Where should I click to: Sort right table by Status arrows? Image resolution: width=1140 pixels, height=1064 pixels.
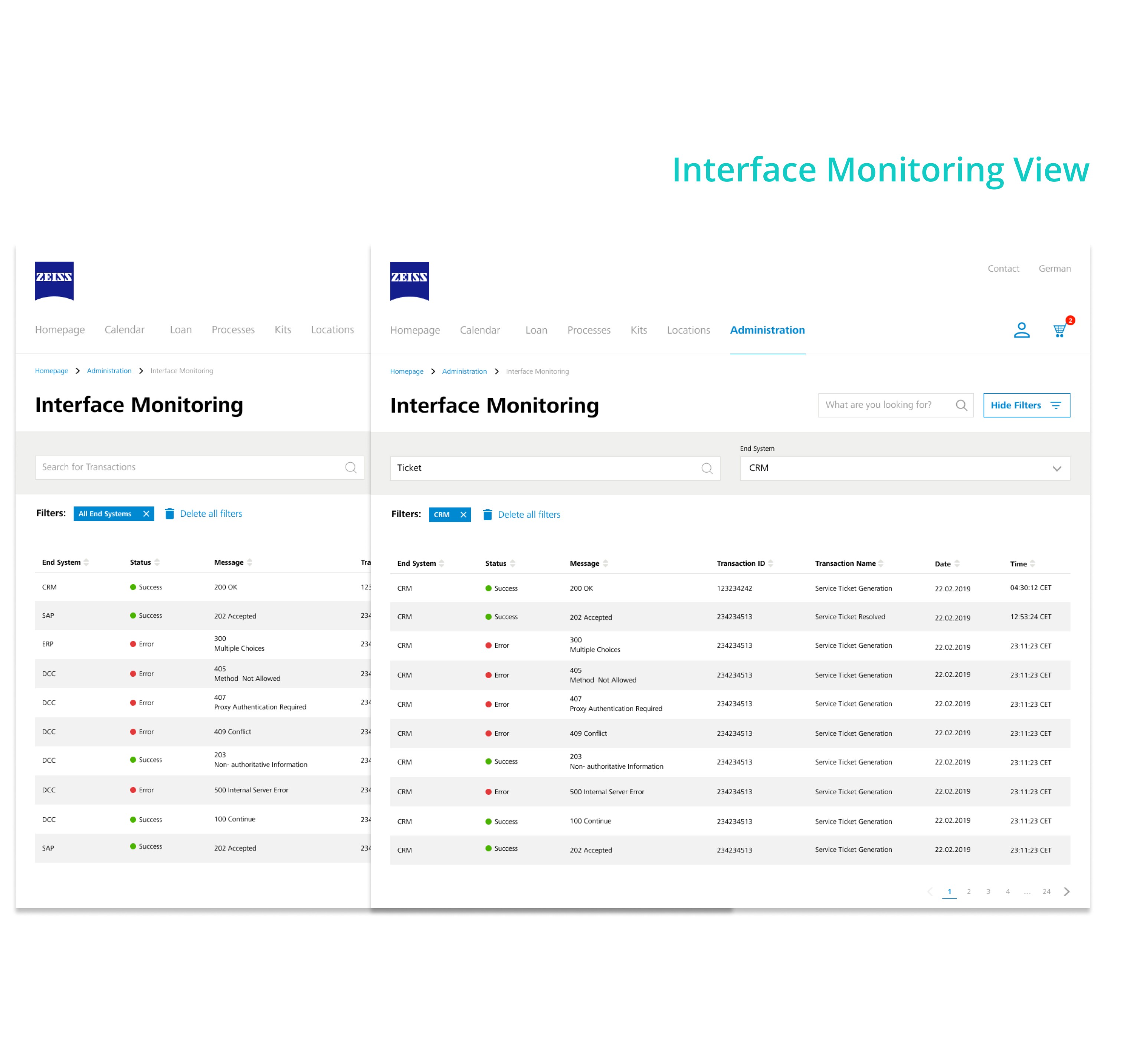(512, 564)
